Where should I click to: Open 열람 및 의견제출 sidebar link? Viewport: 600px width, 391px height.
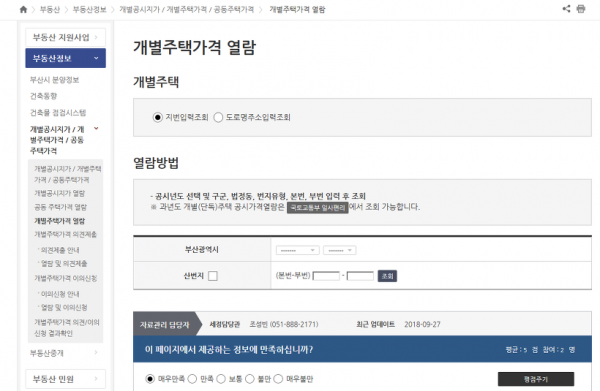(x=64, y=264)
